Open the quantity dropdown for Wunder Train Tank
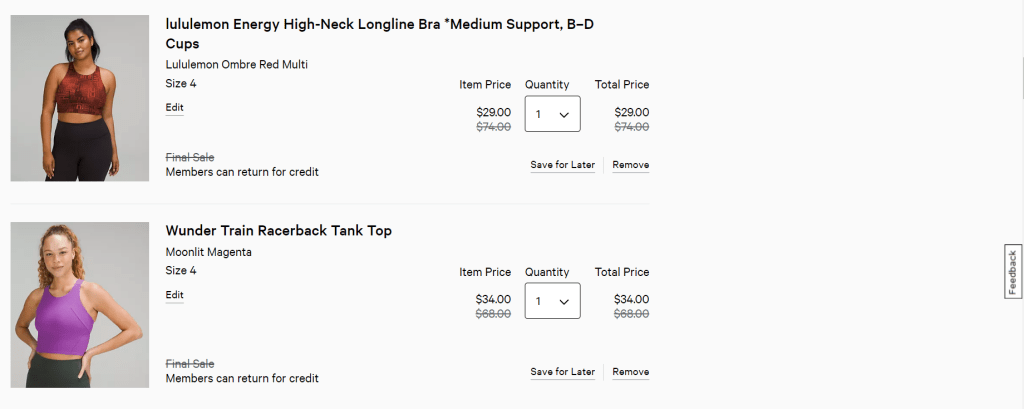Viewport: 1024px width, 409px height. [552, 300]
